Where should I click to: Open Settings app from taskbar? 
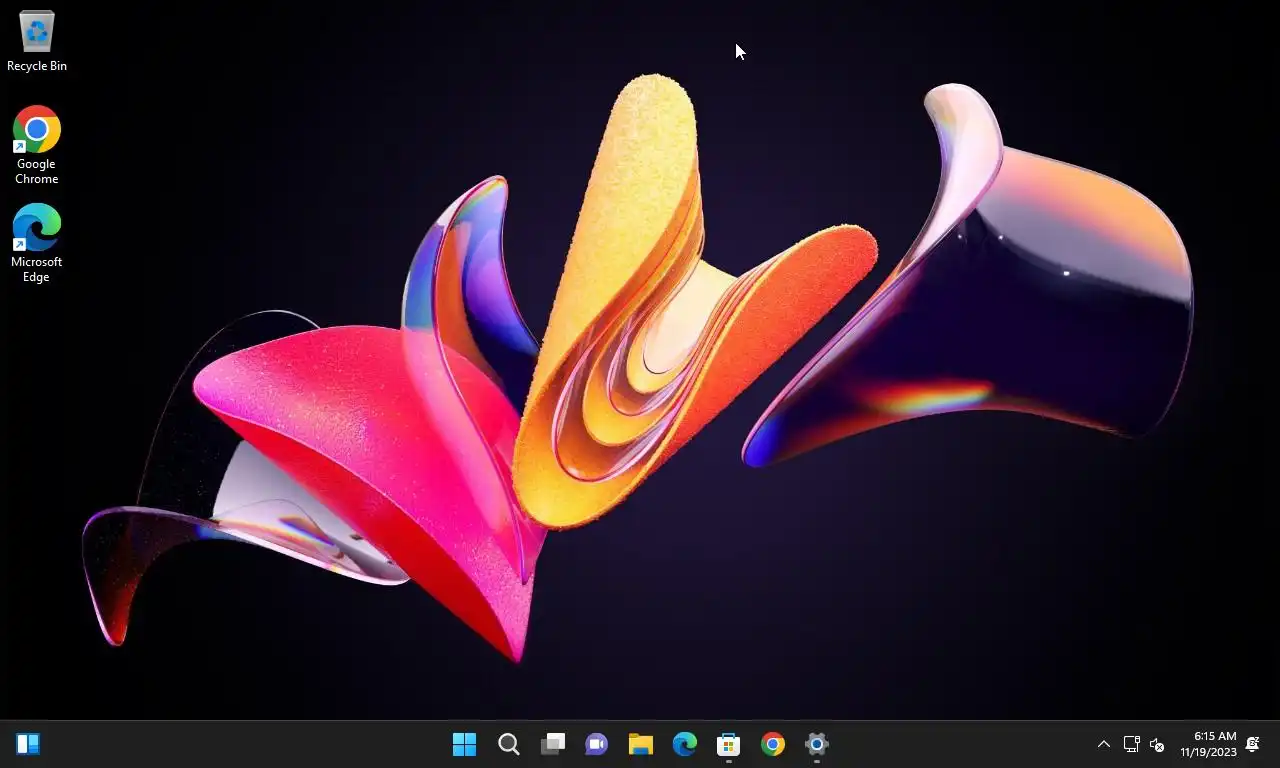(x=817, y=744)
